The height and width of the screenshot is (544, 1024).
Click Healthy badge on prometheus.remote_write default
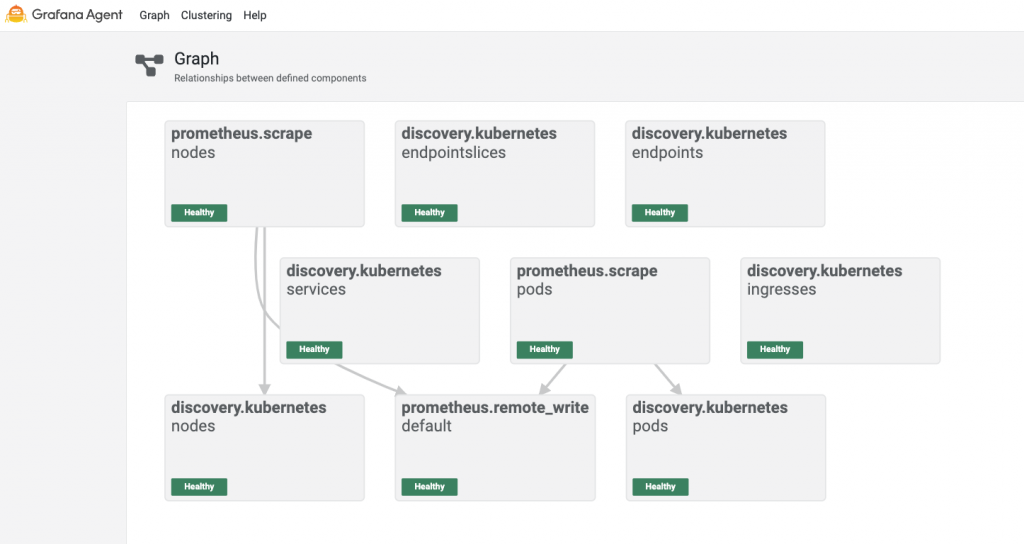tap(429, 487)
